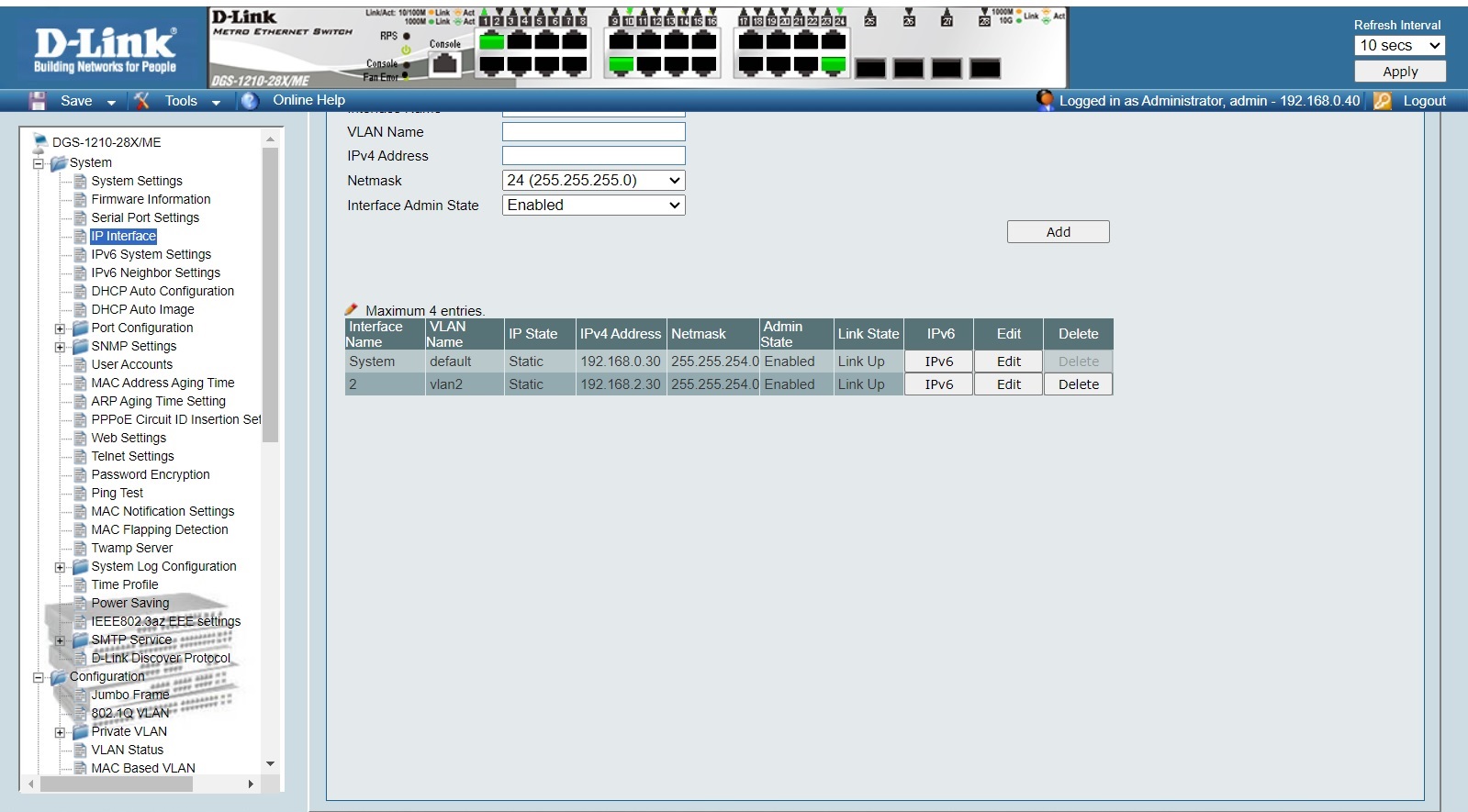Collapse the System tree node
Image resolution: width=1468 pixels, height=812 pixels.
click(39, 164)
